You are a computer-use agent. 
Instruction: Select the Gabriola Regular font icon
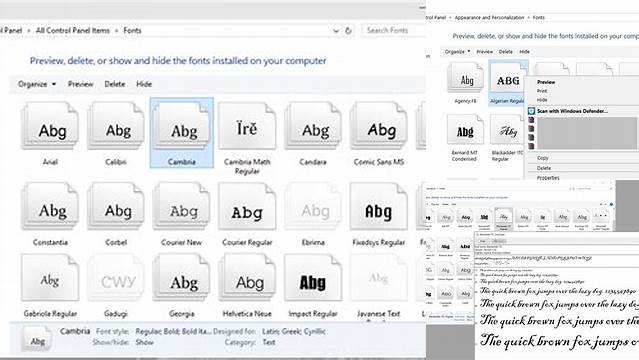(x=50, y=278)
